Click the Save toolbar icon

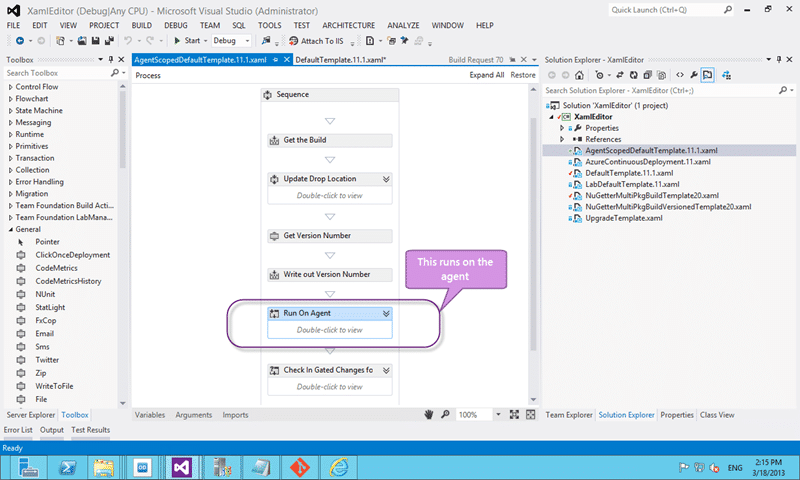(95, 41)
